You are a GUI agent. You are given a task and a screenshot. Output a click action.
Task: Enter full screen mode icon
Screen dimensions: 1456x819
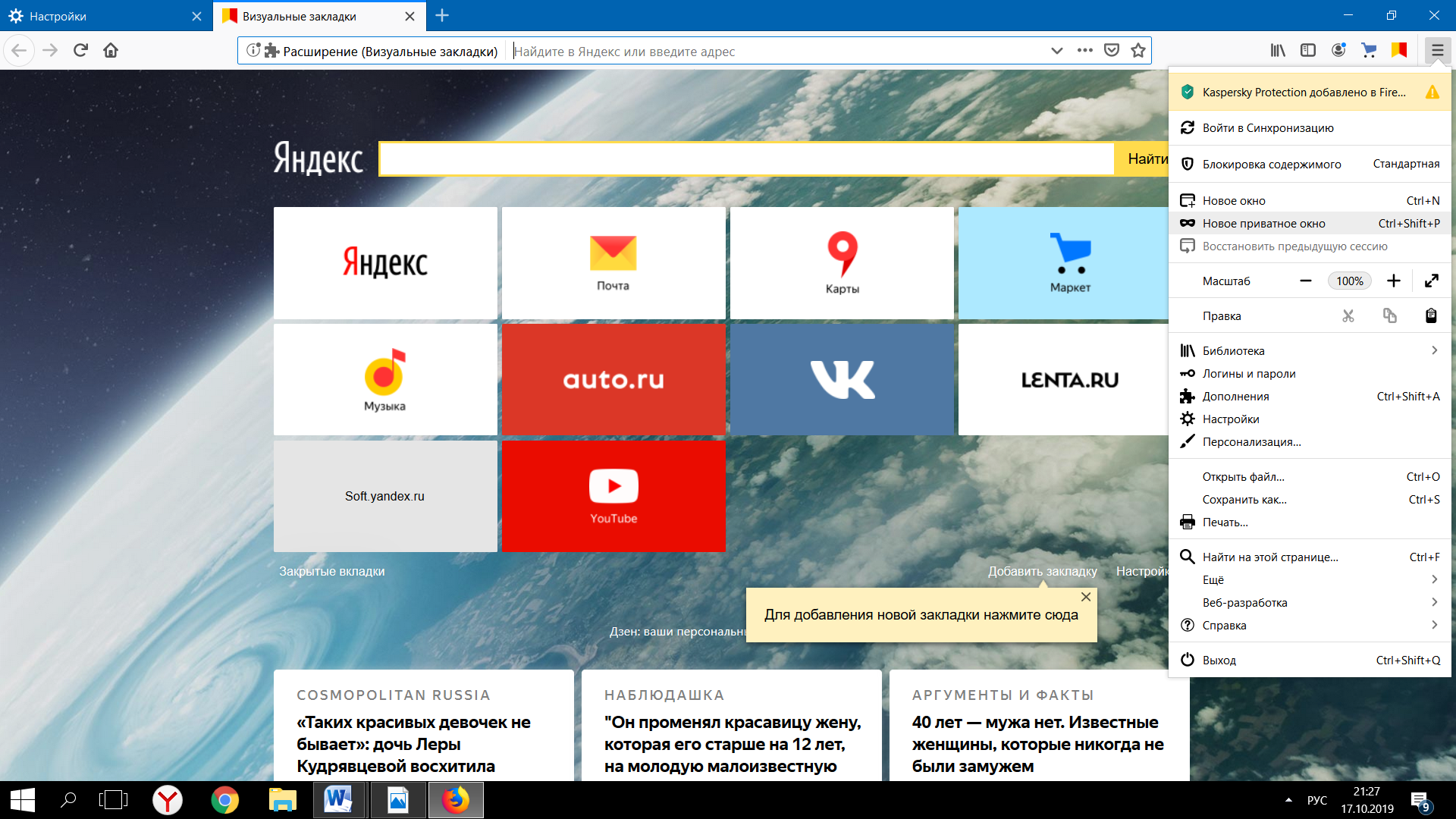(1432, 281)
